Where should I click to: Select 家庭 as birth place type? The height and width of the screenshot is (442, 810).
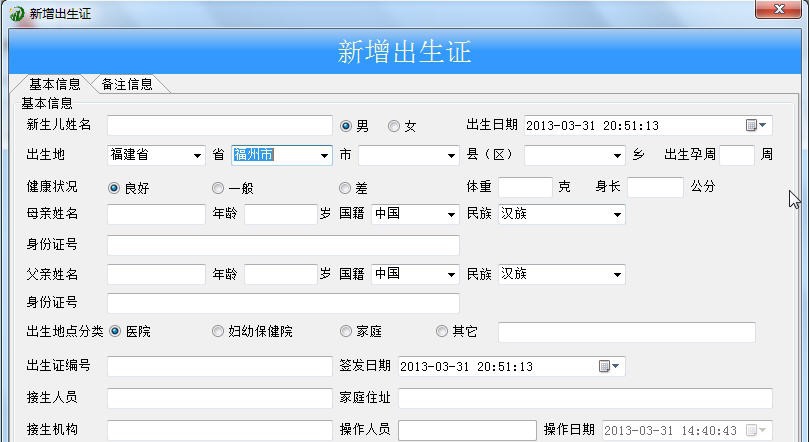pyautogui.click(x=346, y=331)
